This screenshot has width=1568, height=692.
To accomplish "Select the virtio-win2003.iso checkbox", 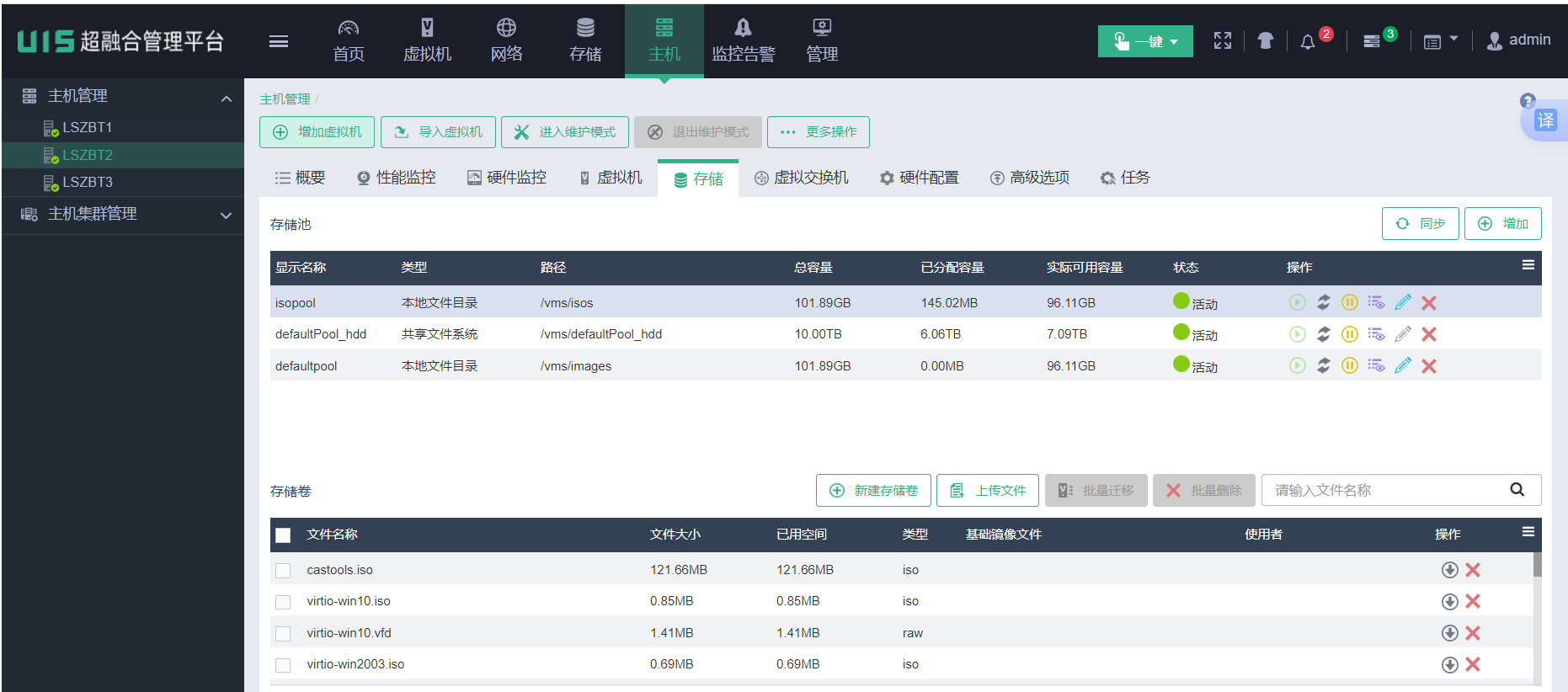I will point(283,665).
